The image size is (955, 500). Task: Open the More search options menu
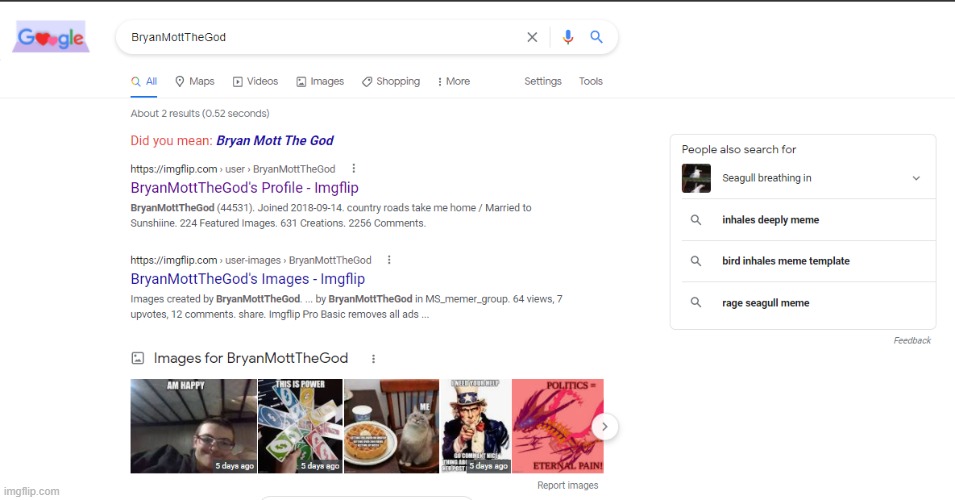pos(454,81)
